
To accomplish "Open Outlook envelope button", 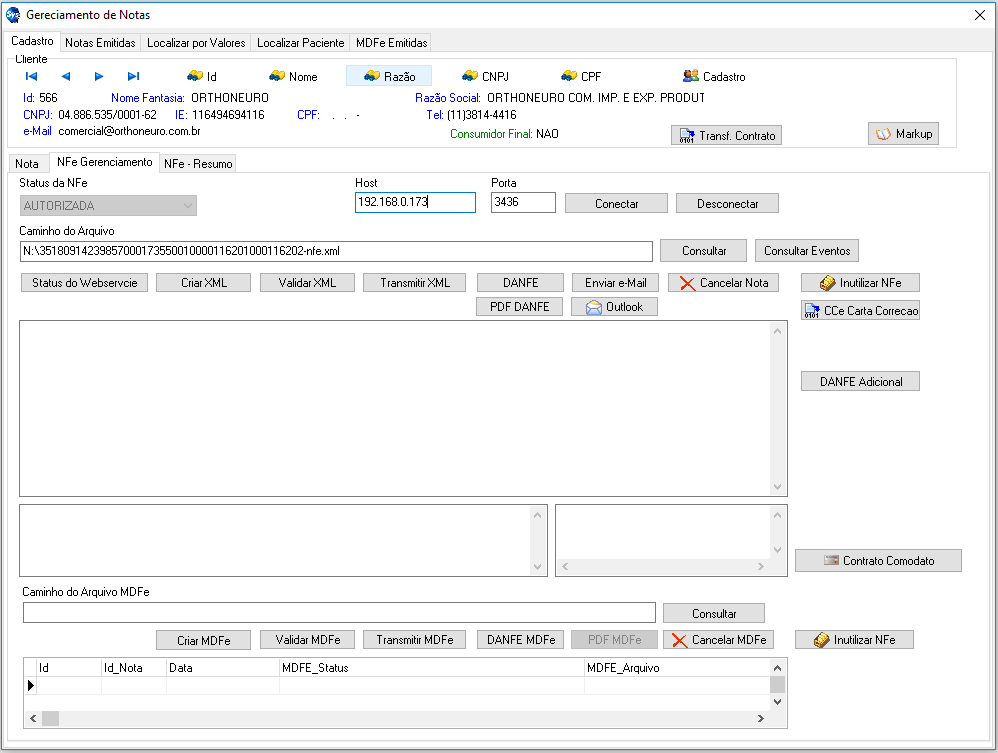I will click(614, 307).
